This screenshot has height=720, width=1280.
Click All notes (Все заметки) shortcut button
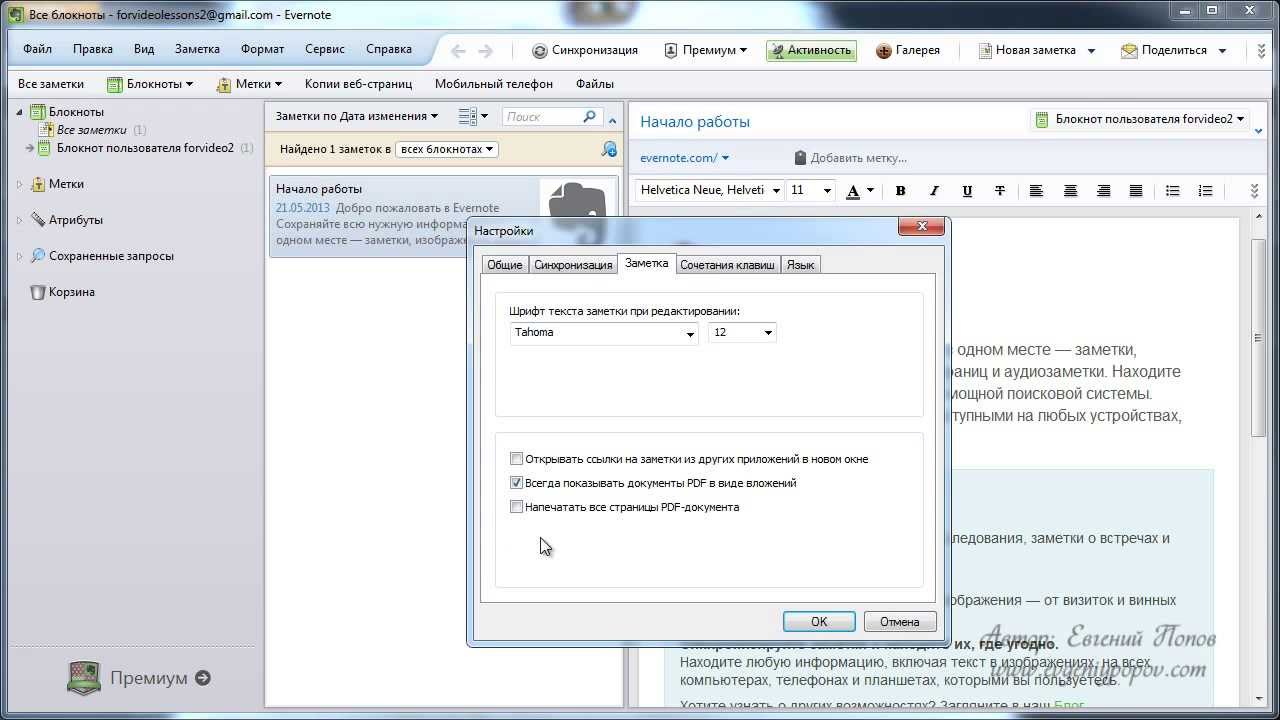click(x=51, y=84)
